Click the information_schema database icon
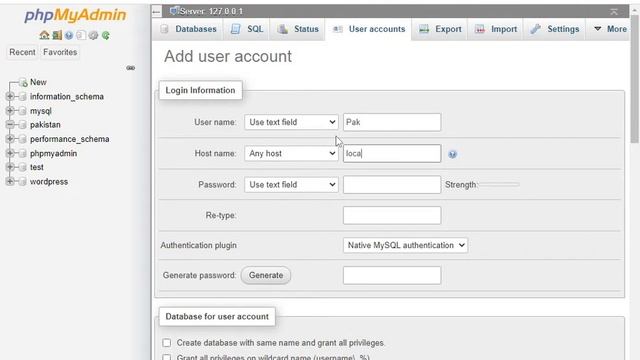The width and height of the screenshot is (640, 360). coord(23,97)
